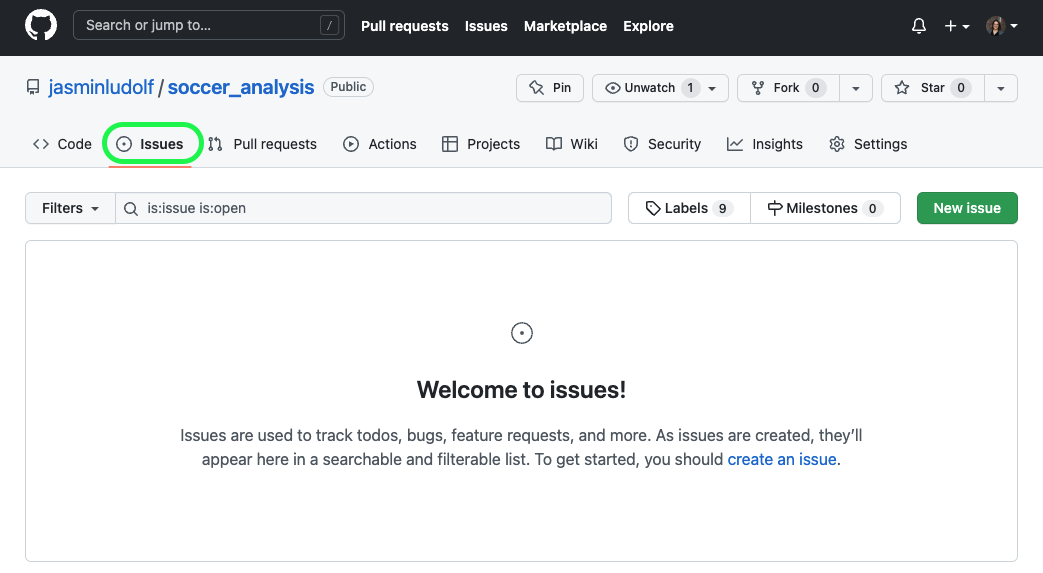Click the Milestones signpost icon
Screen dimensions: 1043x573
click(x=775, y=208)
